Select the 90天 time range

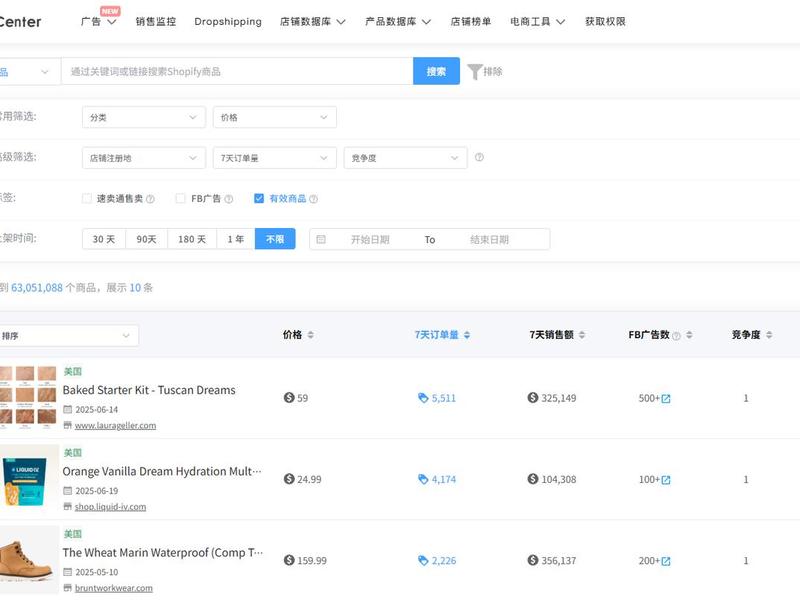click(x=146, y=239)
